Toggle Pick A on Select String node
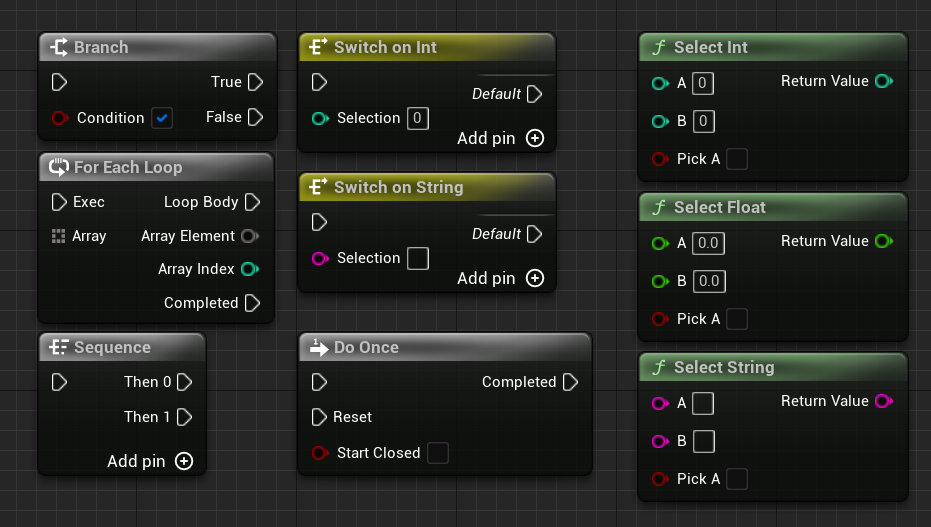The width and height of the screenshot is (931, 527). 737,479
